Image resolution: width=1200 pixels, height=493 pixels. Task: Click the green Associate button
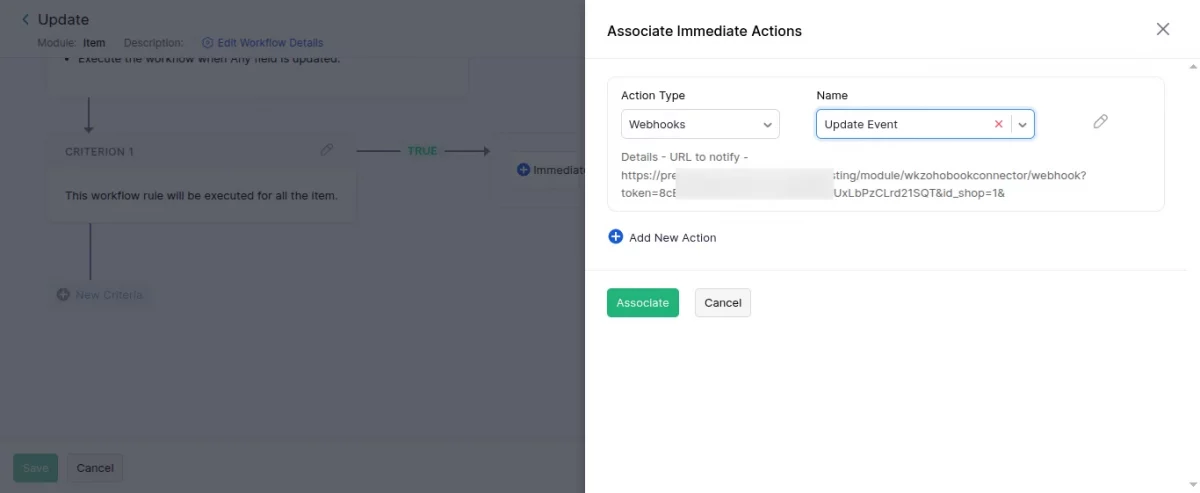tap(643, 303)
